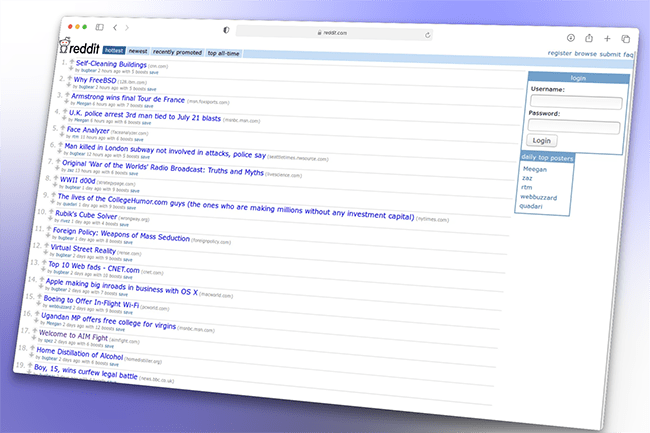
Task: Upvote the War of the Worlds post
Action: coord(58,162)
